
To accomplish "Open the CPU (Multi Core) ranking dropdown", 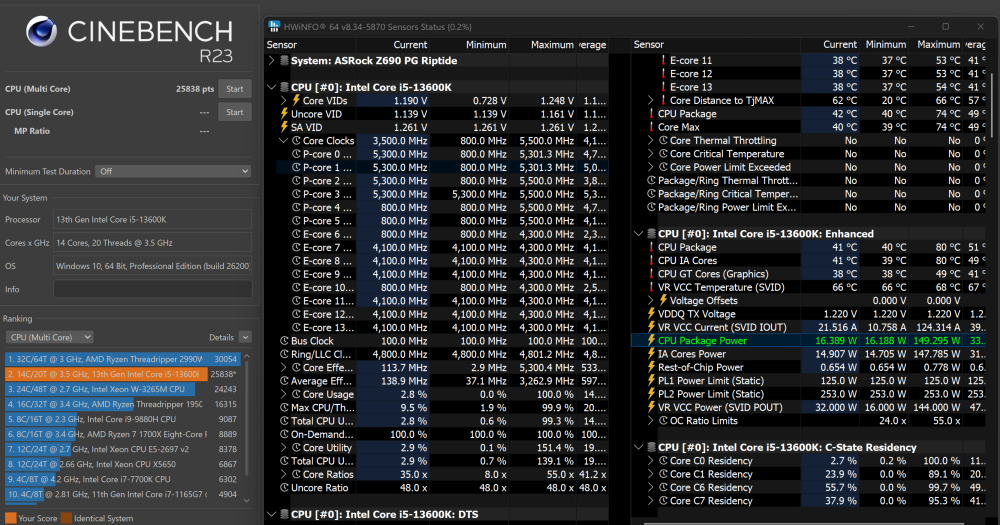I will pyautogui.click(x=50, y=337).
